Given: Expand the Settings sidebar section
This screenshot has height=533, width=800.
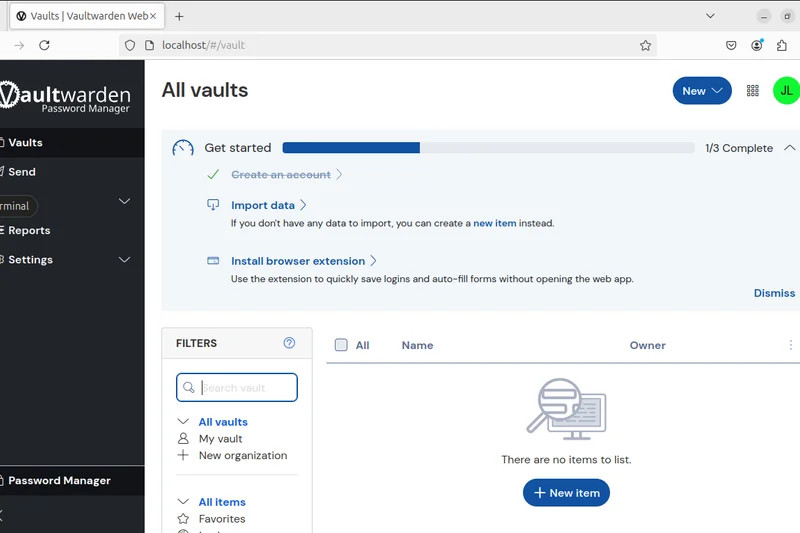Looking at the screenshot, I should pos(125,259).
